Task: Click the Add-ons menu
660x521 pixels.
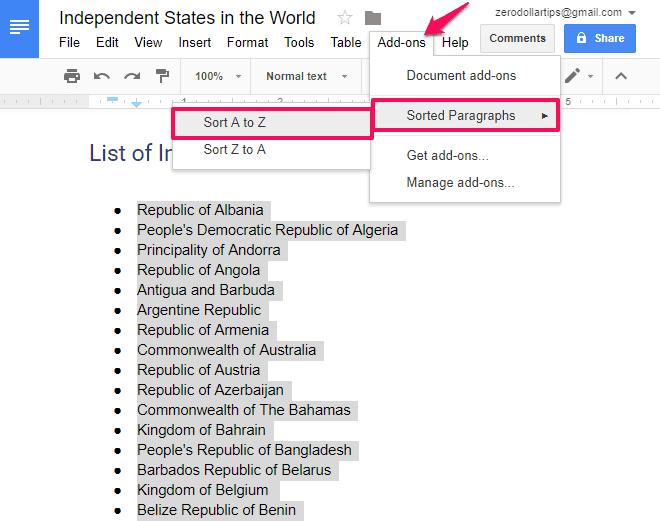Action: (401, 43)
